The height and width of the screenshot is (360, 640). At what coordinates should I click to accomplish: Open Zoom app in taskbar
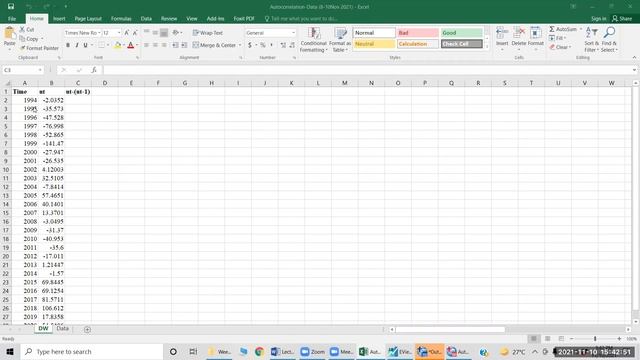[312, 351]
